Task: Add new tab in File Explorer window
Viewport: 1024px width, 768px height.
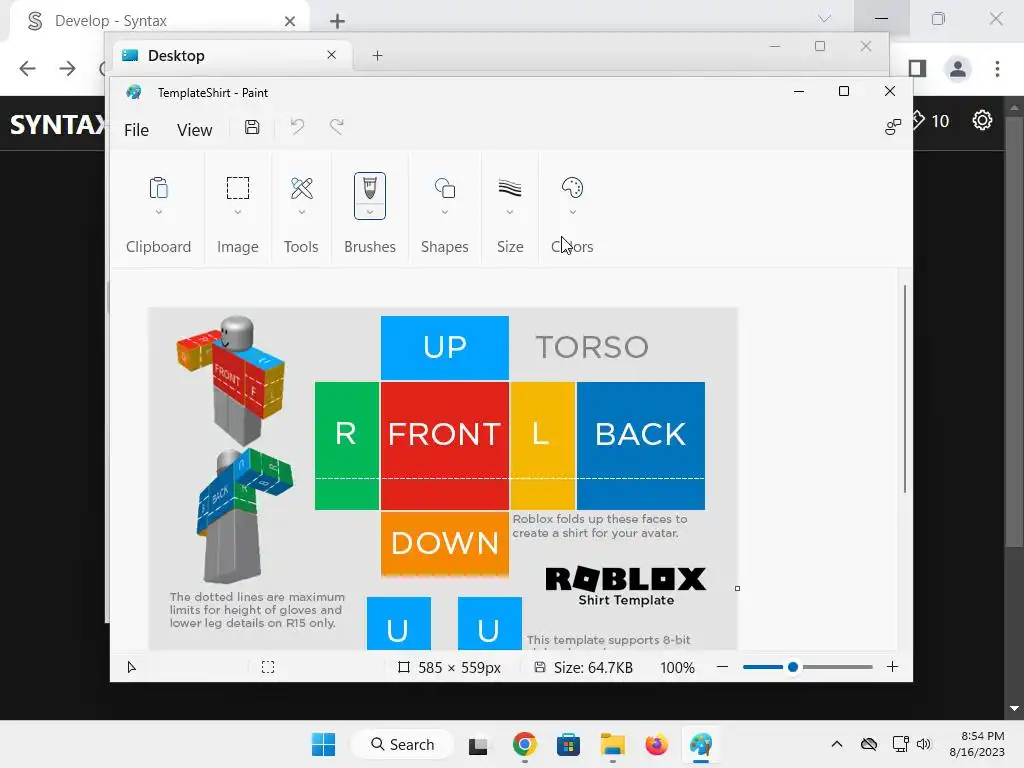Action: 377,56
